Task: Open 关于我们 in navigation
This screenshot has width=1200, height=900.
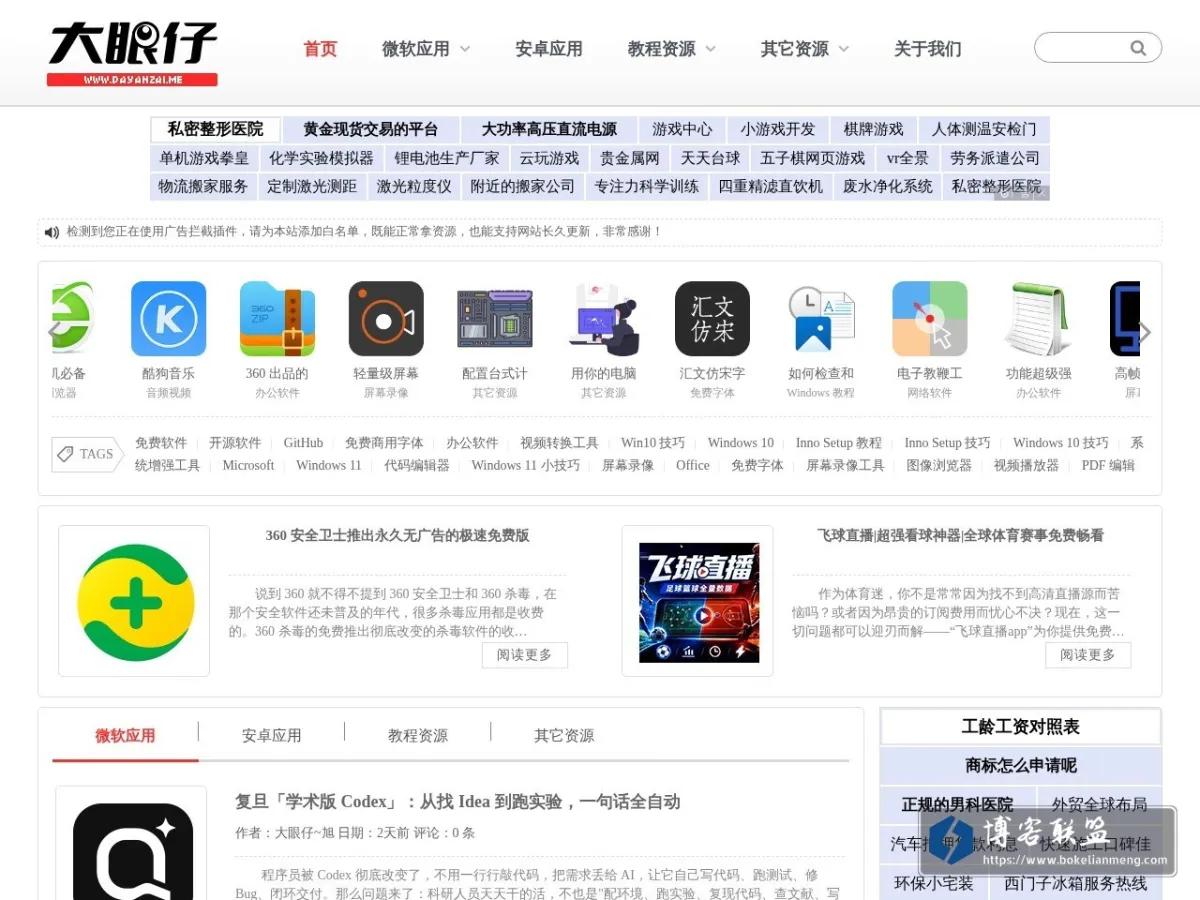Action: (928, 49)
